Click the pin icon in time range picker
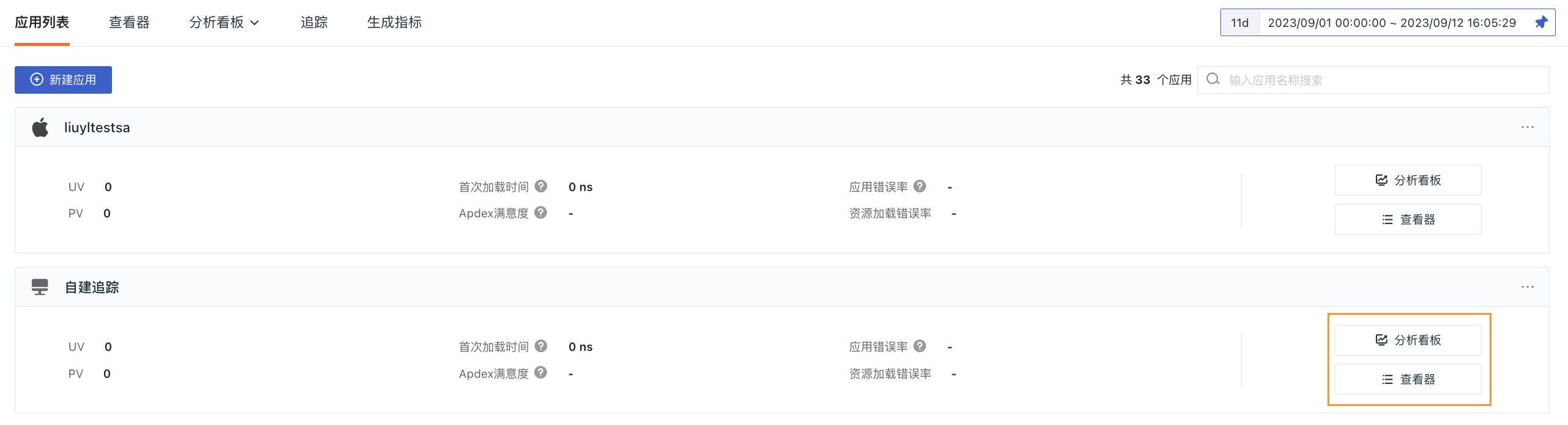This screenshot has height=425, width=1568. pyautogui.click(x=1541, y=23)
